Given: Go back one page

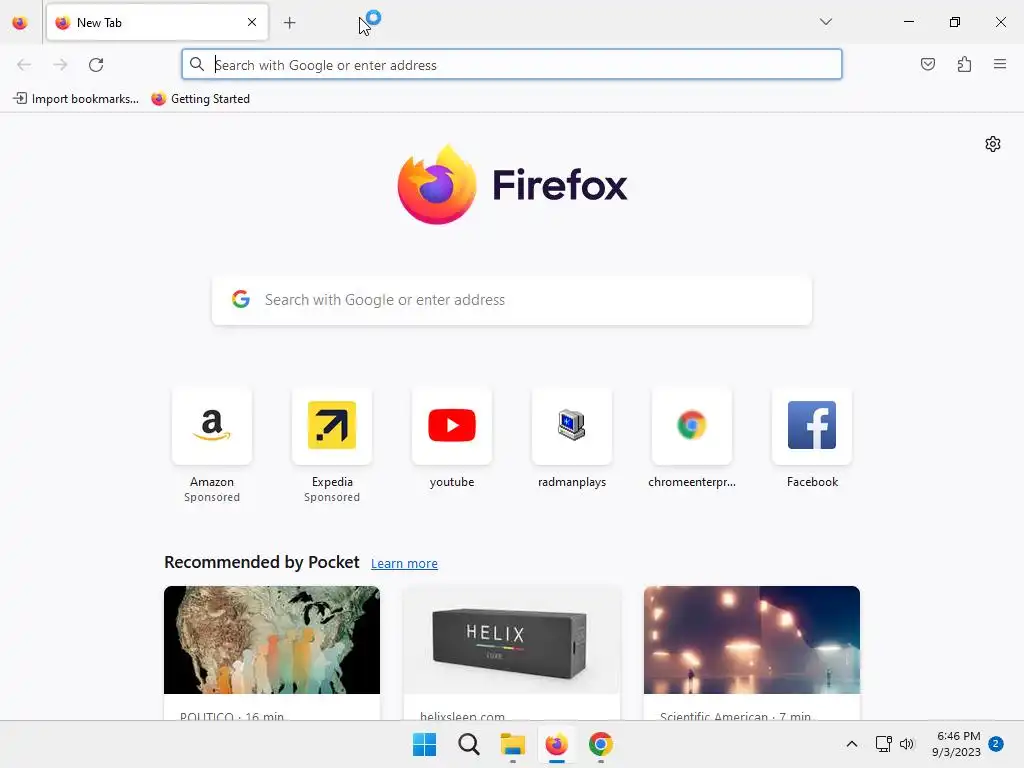Looking at the screenshot, I should (x=24, y=65).
